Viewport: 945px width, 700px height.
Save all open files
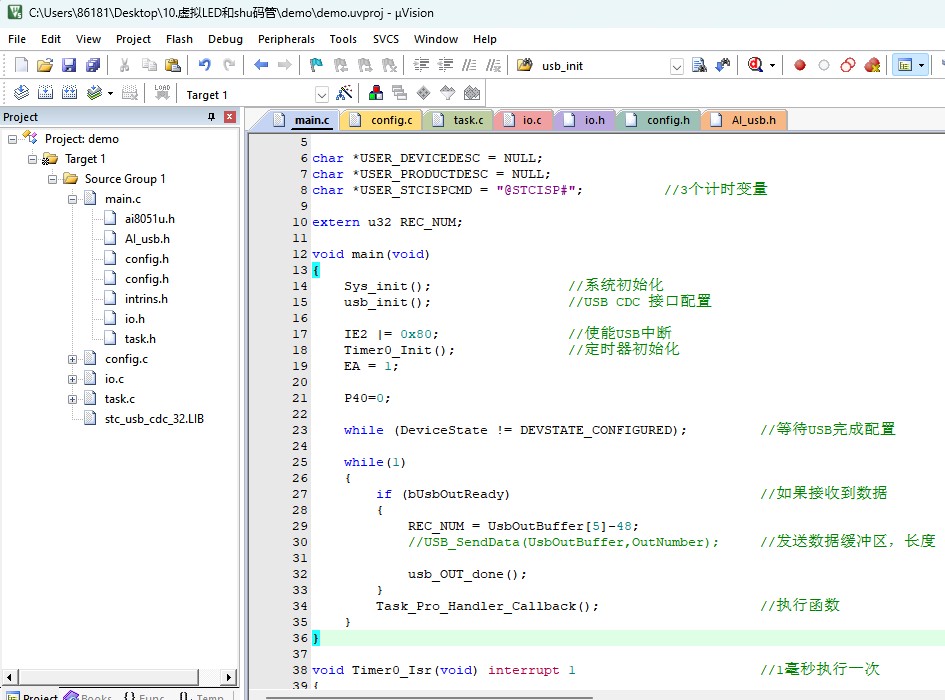click(93, 65)
